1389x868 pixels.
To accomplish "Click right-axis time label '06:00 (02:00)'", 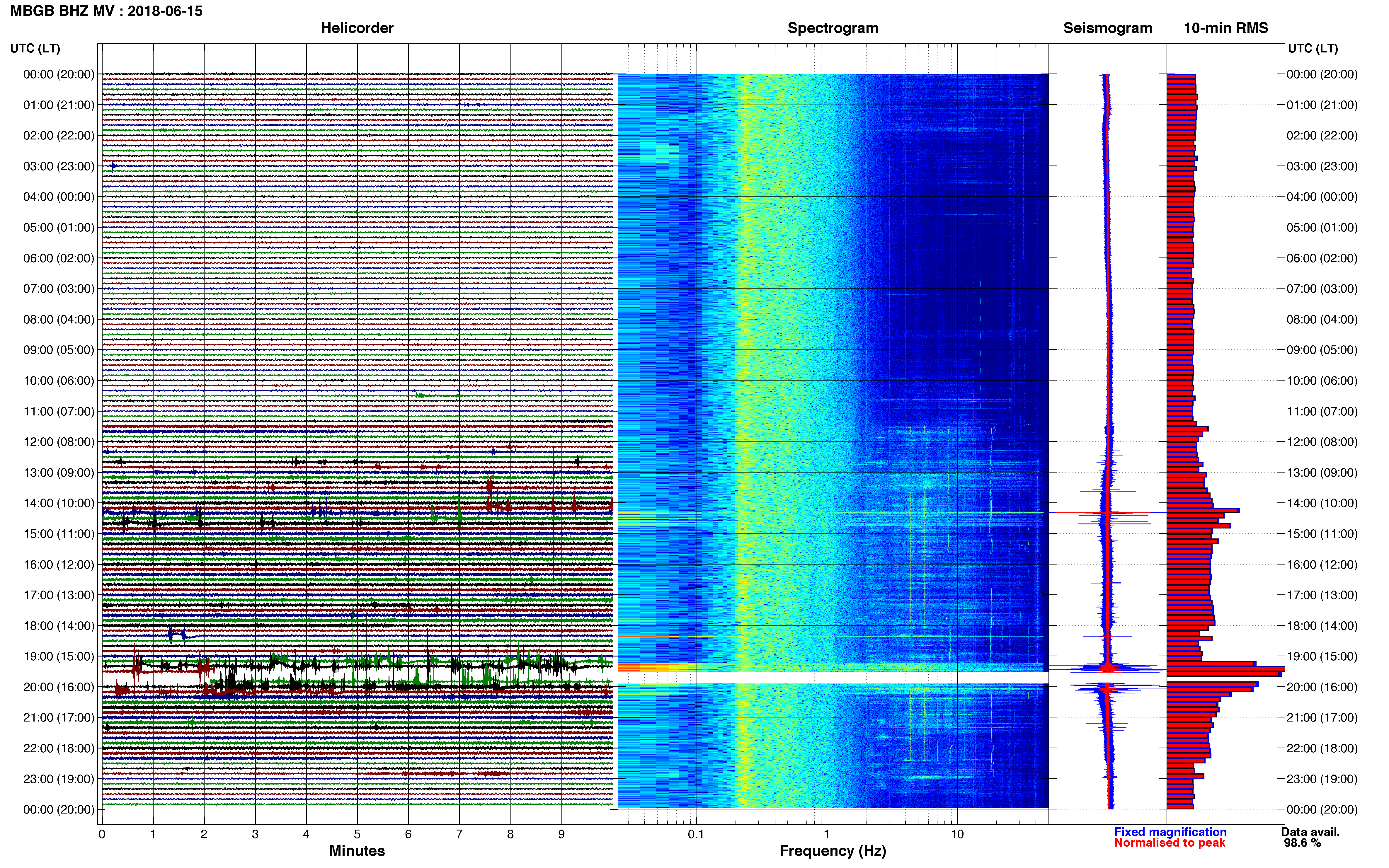I will (1322, 258).
